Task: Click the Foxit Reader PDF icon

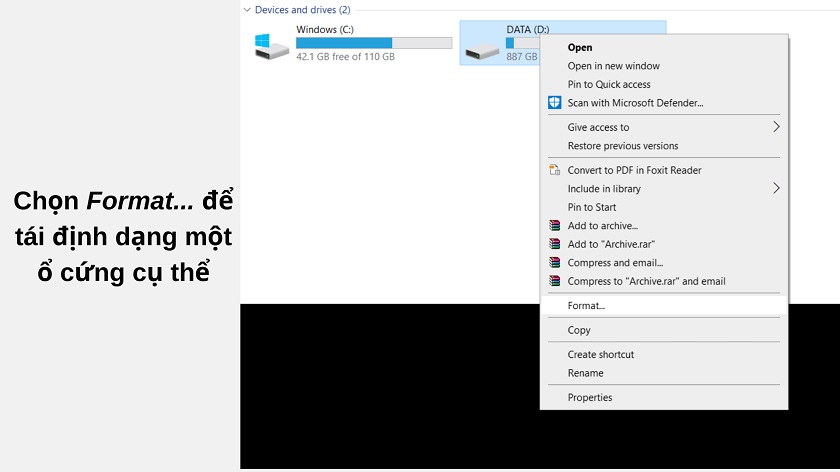Action: pyautogui.click(x=554, y=170)
